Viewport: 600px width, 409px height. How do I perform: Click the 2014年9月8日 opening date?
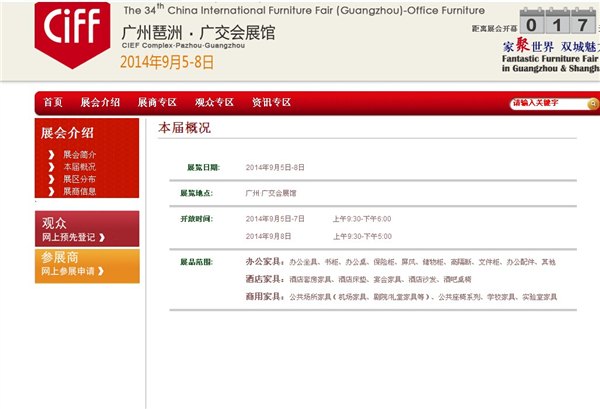tap(268, 236)
